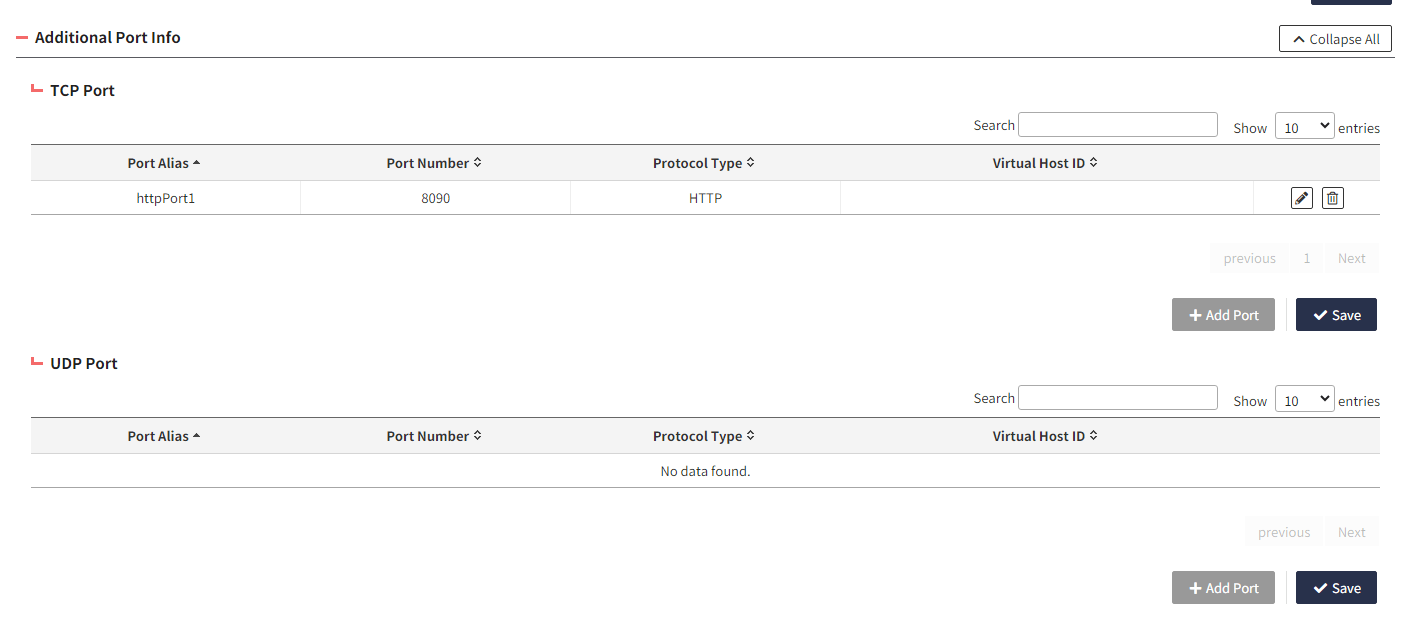Save the TCP Port settings
This screenshot has width=1414, height=626.
pyautogui.click(x=1336, y=315)
